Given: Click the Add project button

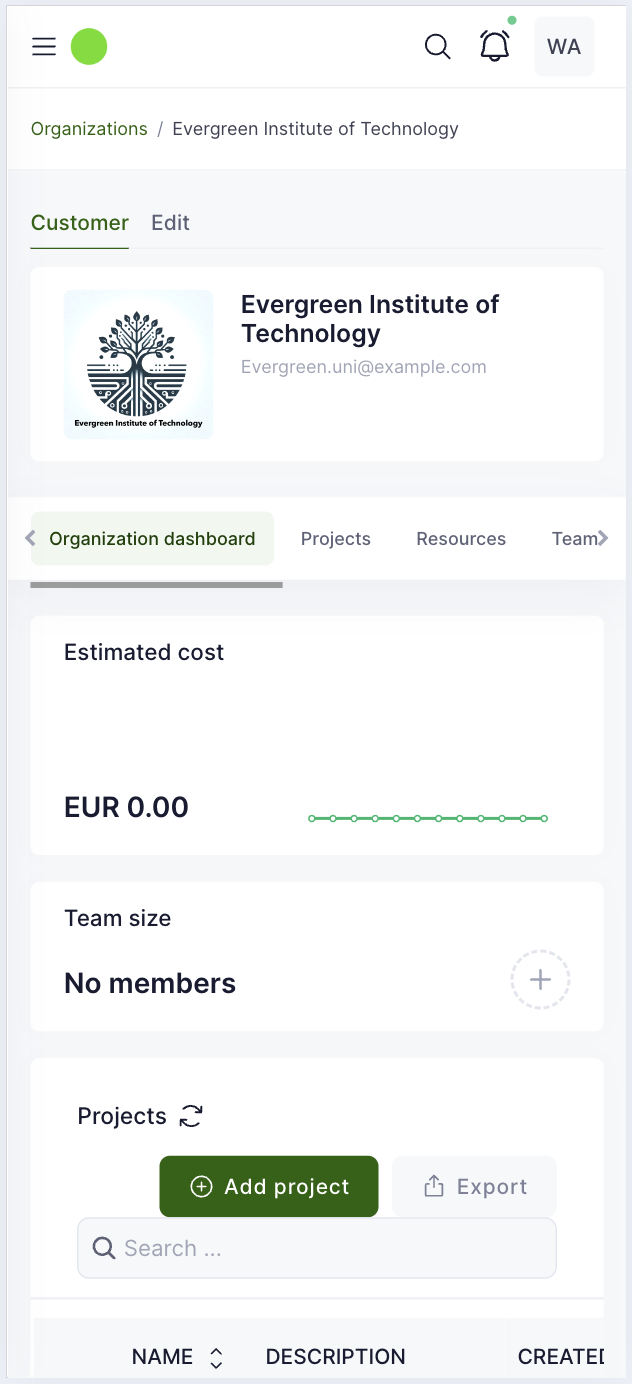Looking at the screenshot, I should [269, 1187].
